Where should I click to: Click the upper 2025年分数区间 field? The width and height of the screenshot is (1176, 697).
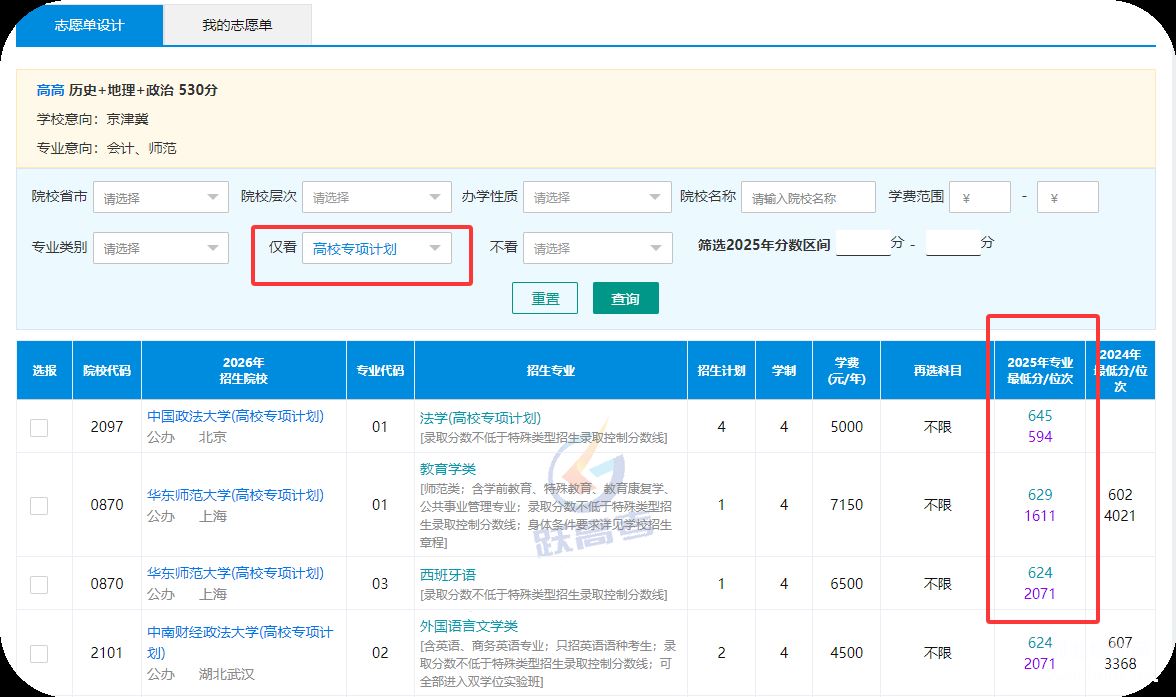coord(952,244)
